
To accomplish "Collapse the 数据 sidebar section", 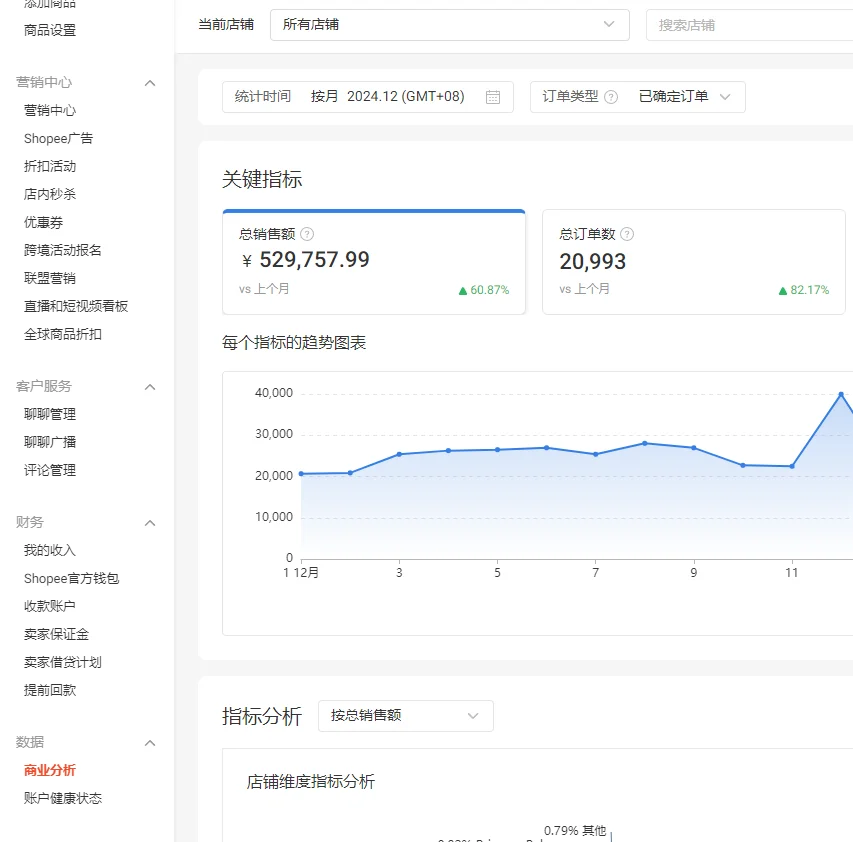I will click(149, 743).
